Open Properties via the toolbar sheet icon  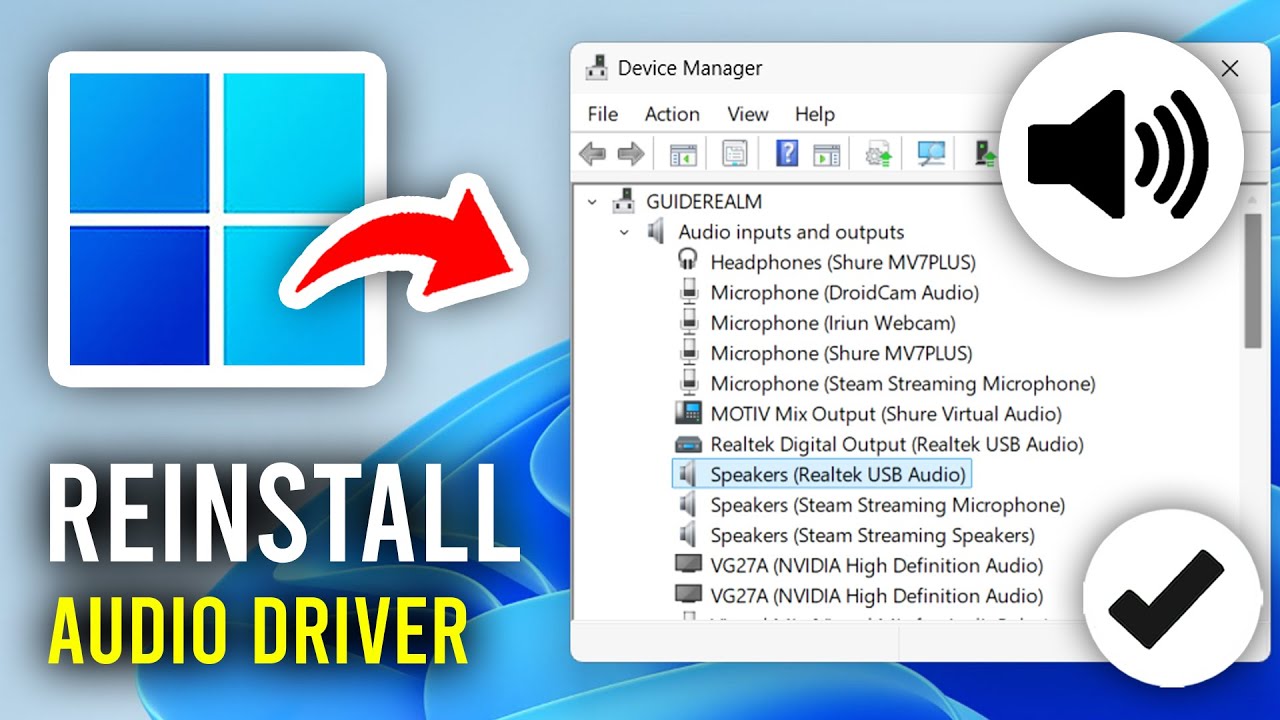point(735,154)
